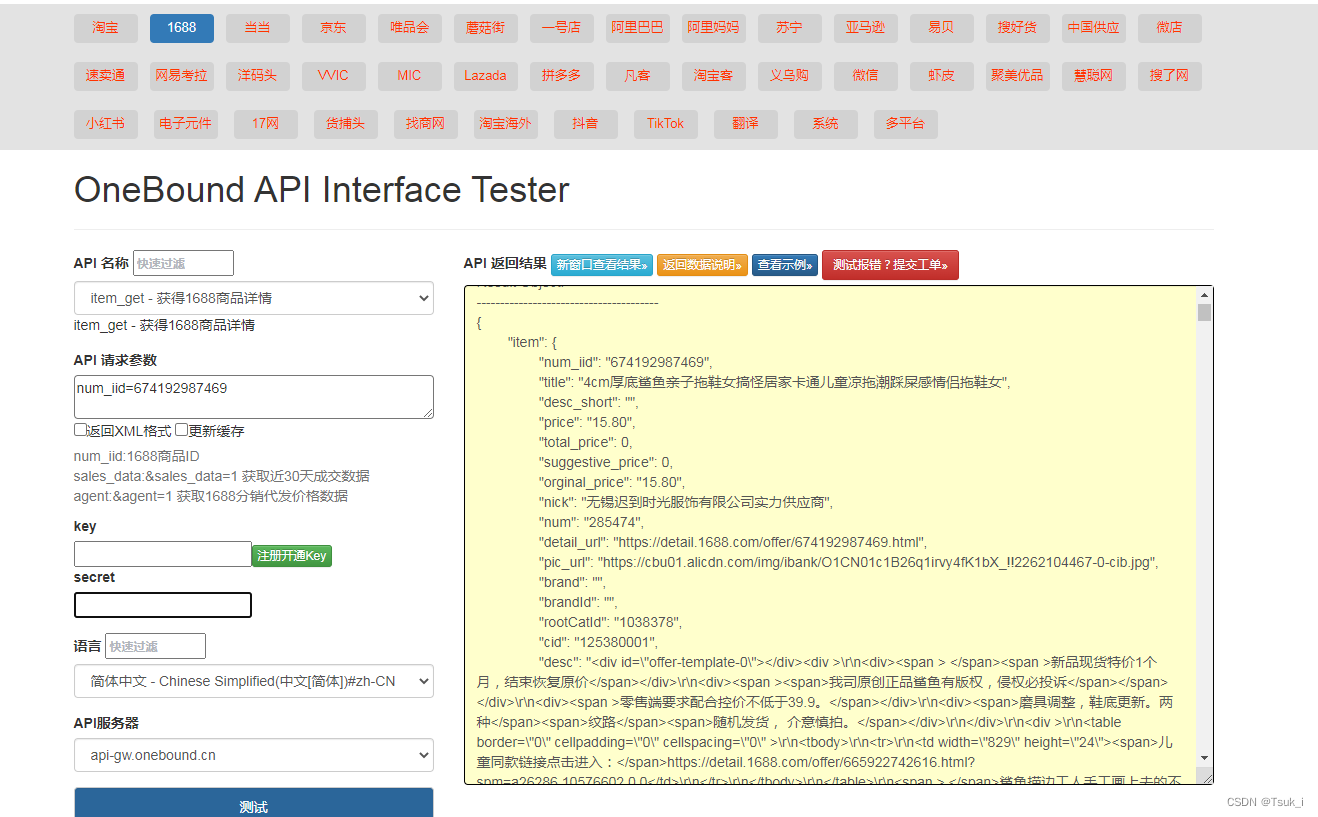Expand the item_get API name dropdown
1318x817 pixels.
pyautogui.click(x=254, y=298)
